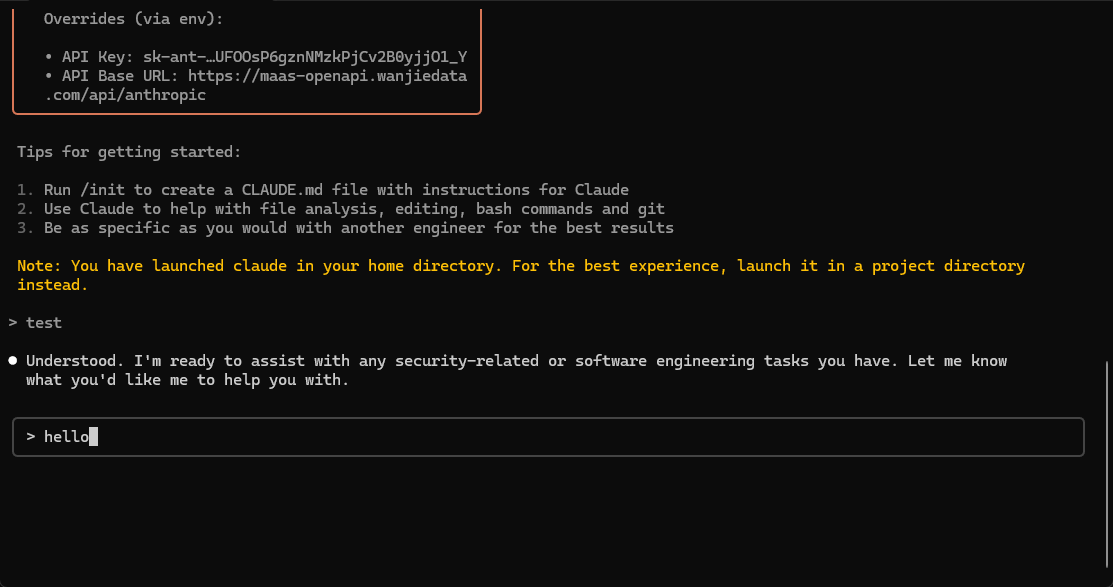Click the blinking block cursor after hello

pos(94,437)
